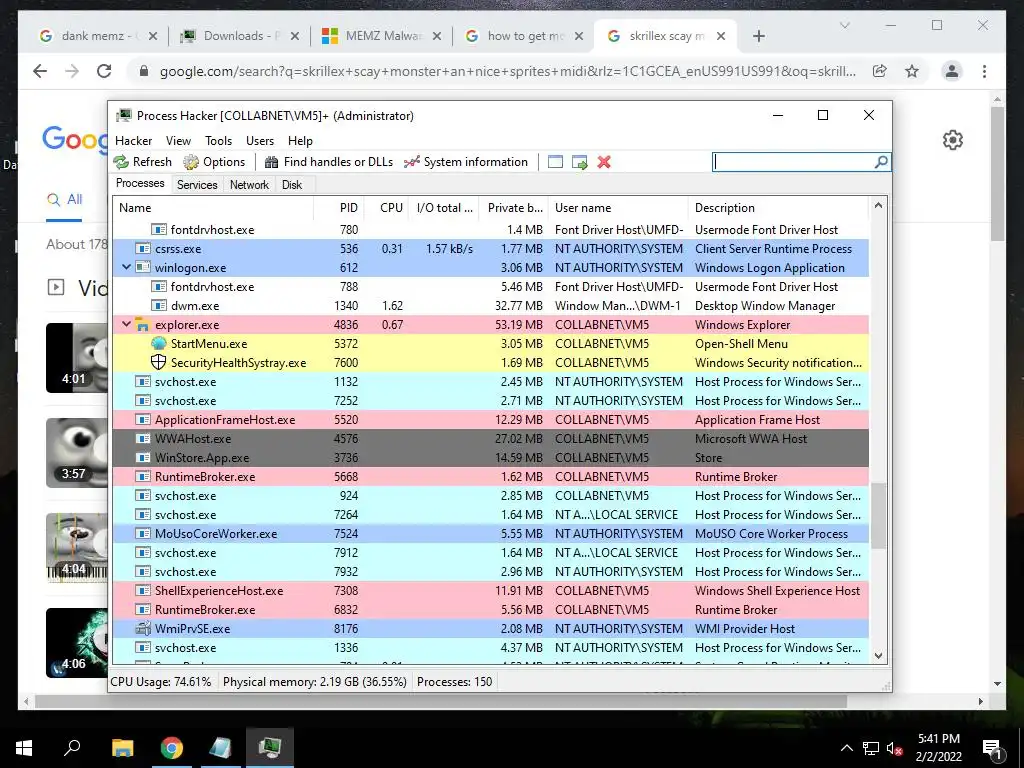Click the muted volume tray icon

pos(895,748)
